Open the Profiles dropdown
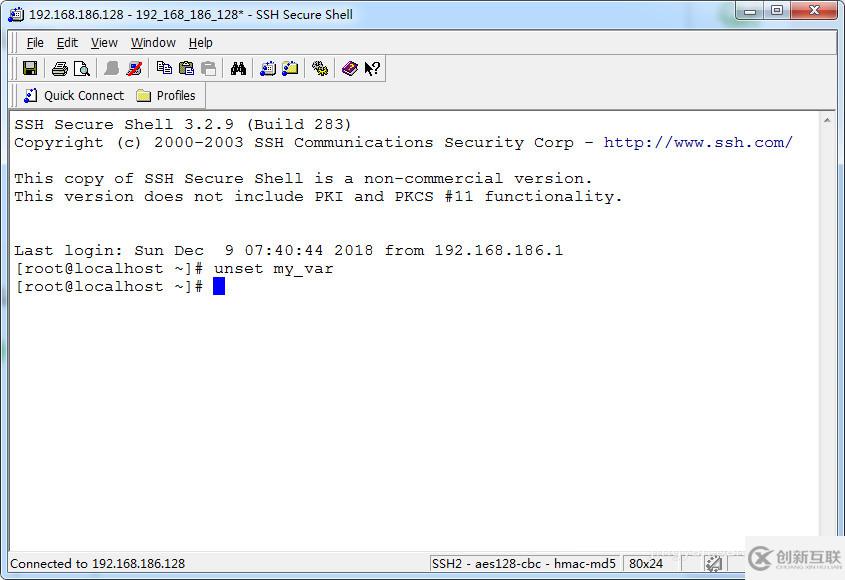Image resolution: width=845 pixels, height=580 pixels. 166,96
